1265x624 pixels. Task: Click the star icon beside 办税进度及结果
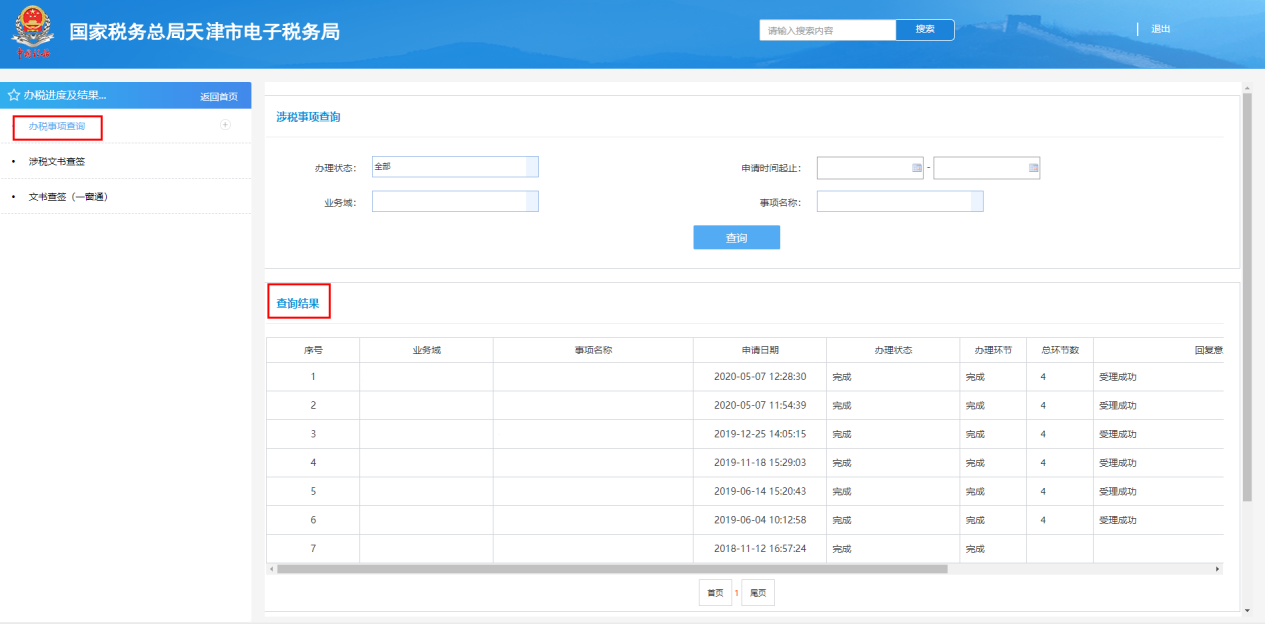pos(13,96)
